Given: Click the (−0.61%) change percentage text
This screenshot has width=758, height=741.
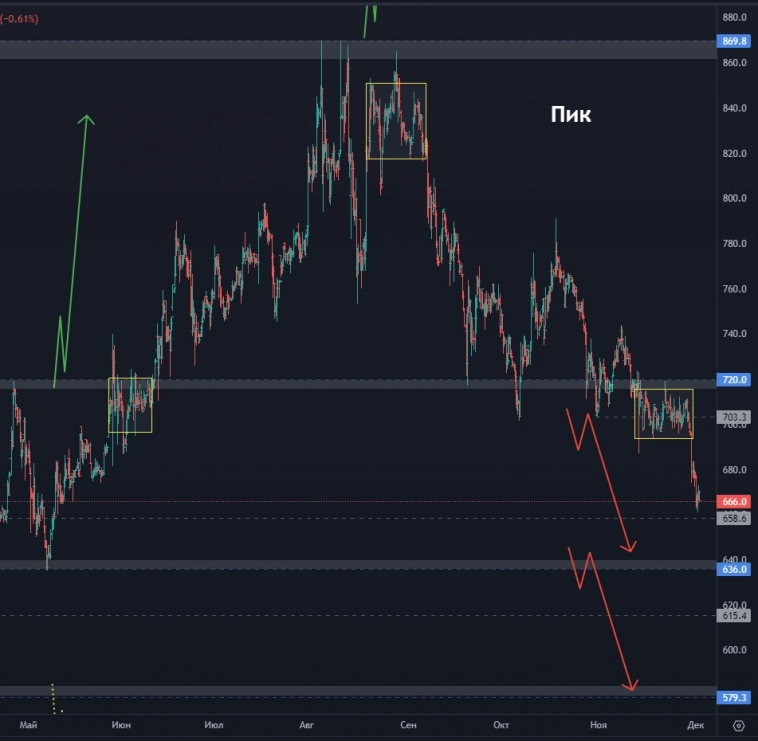Looking at the screenshot, I should click(x=19, y=19).
